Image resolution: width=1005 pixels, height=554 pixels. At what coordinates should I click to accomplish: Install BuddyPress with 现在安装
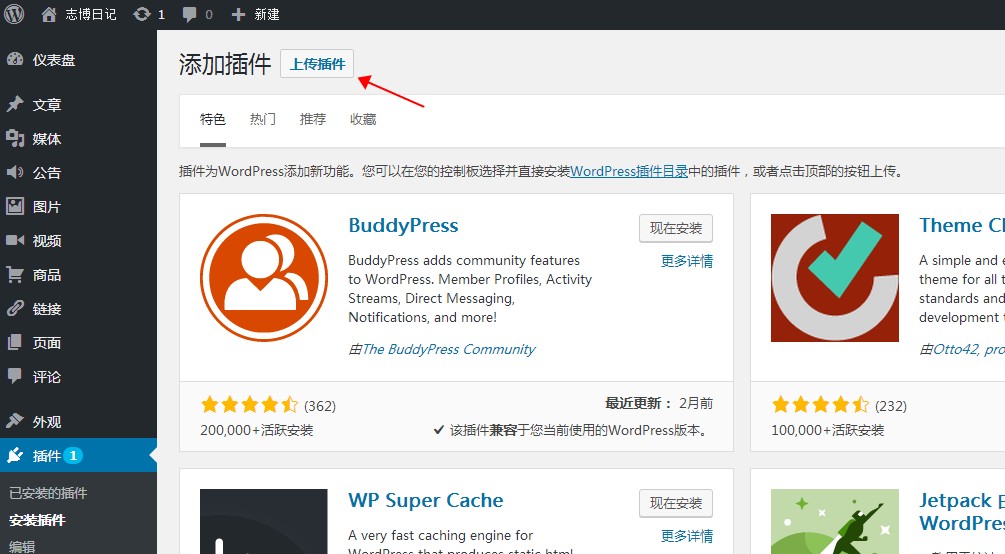click(676, 228)
